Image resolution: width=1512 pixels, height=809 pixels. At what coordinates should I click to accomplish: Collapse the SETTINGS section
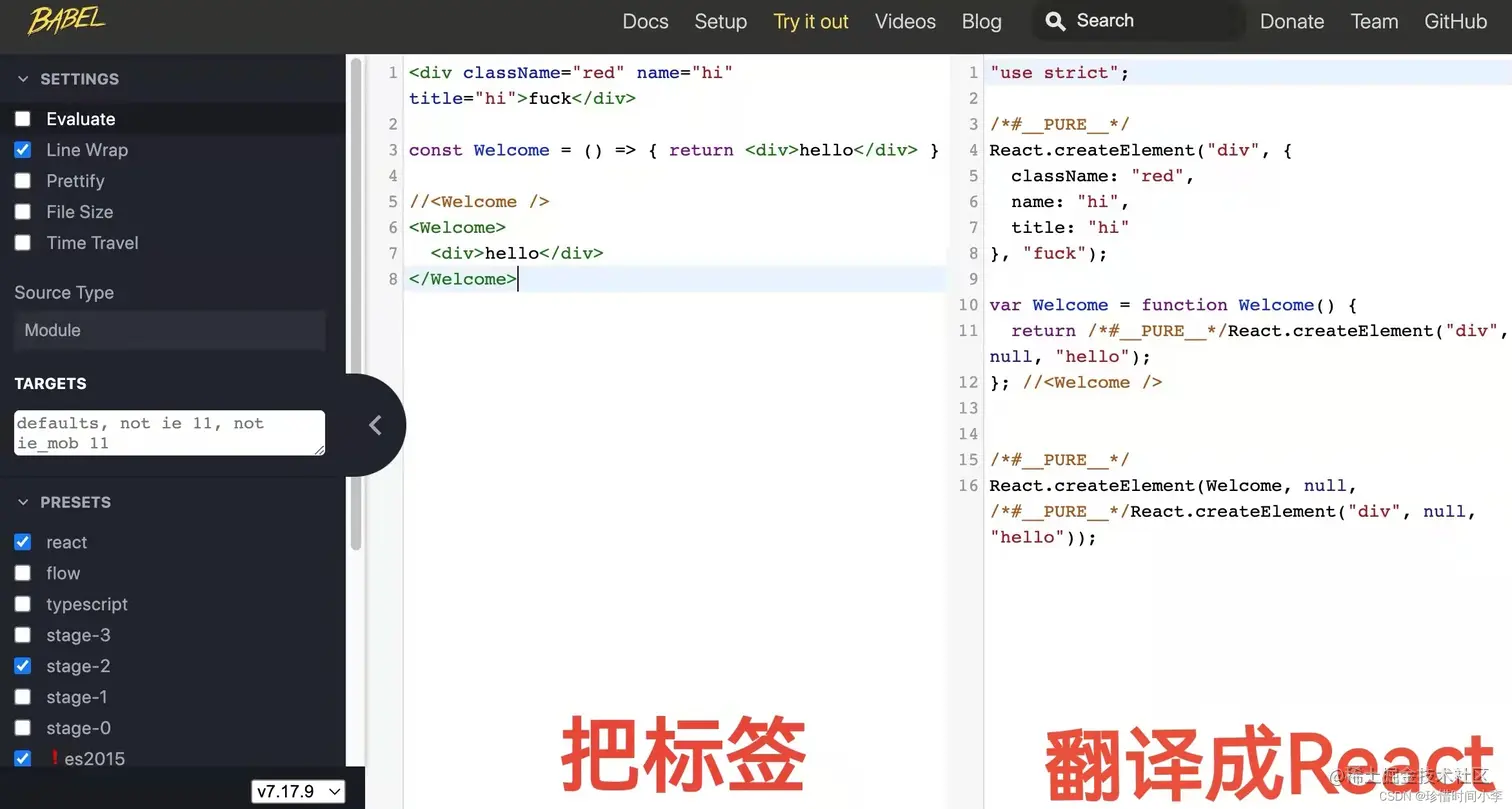(x=23, y=79)
